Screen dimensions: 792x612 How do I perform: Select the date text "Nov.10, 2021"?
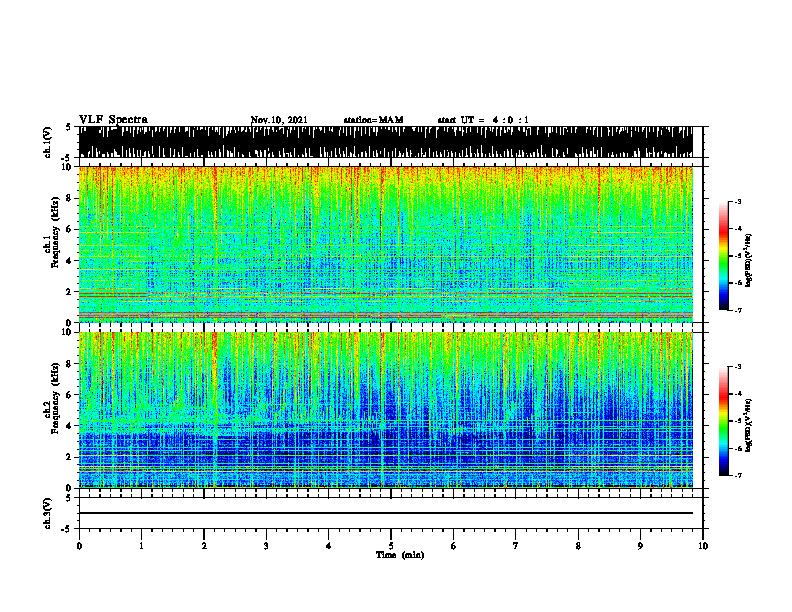tap(279, 120)
